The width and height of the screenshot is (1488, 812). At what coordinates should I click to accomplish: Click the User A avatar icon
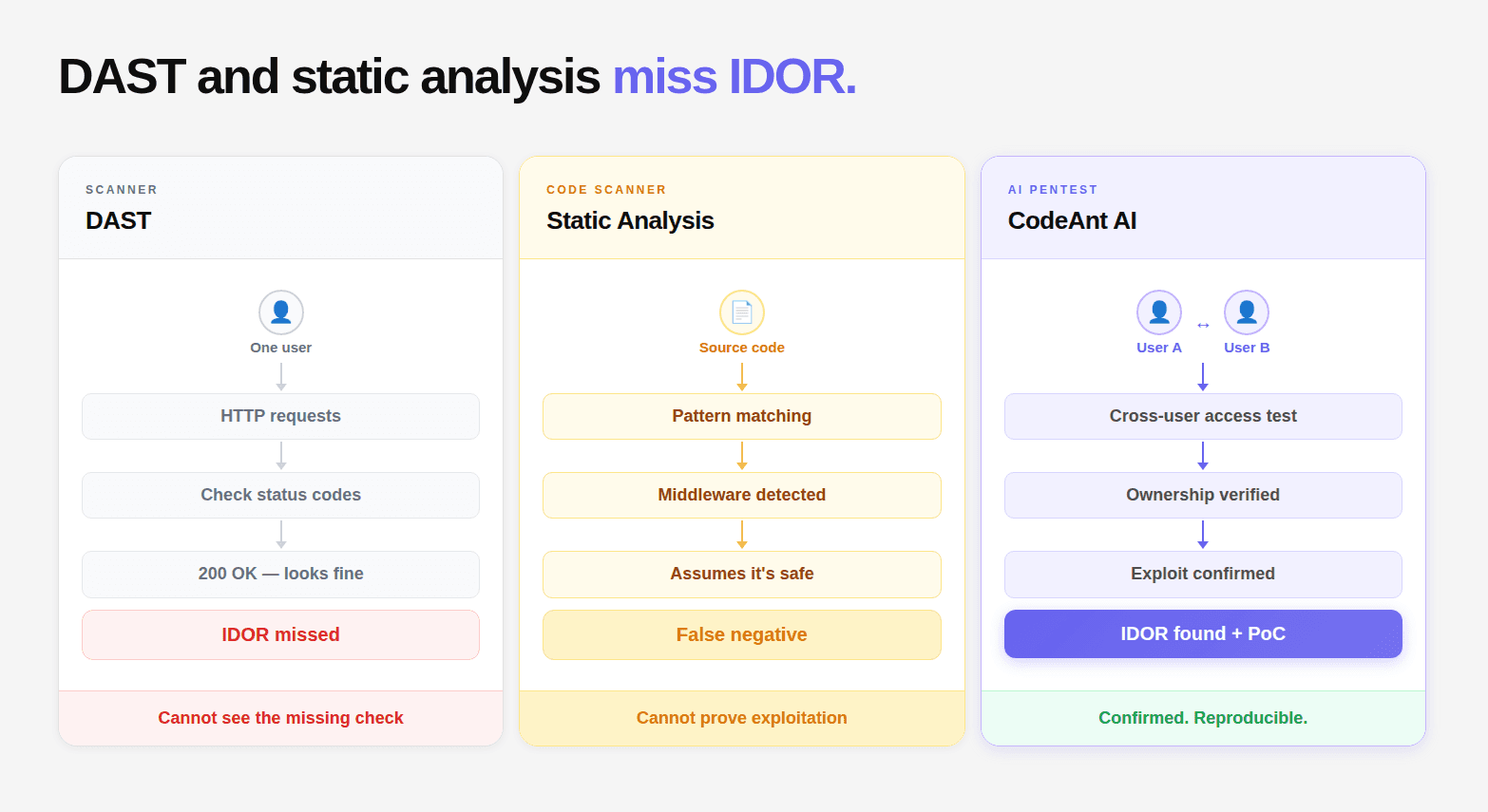point(1159,312)
